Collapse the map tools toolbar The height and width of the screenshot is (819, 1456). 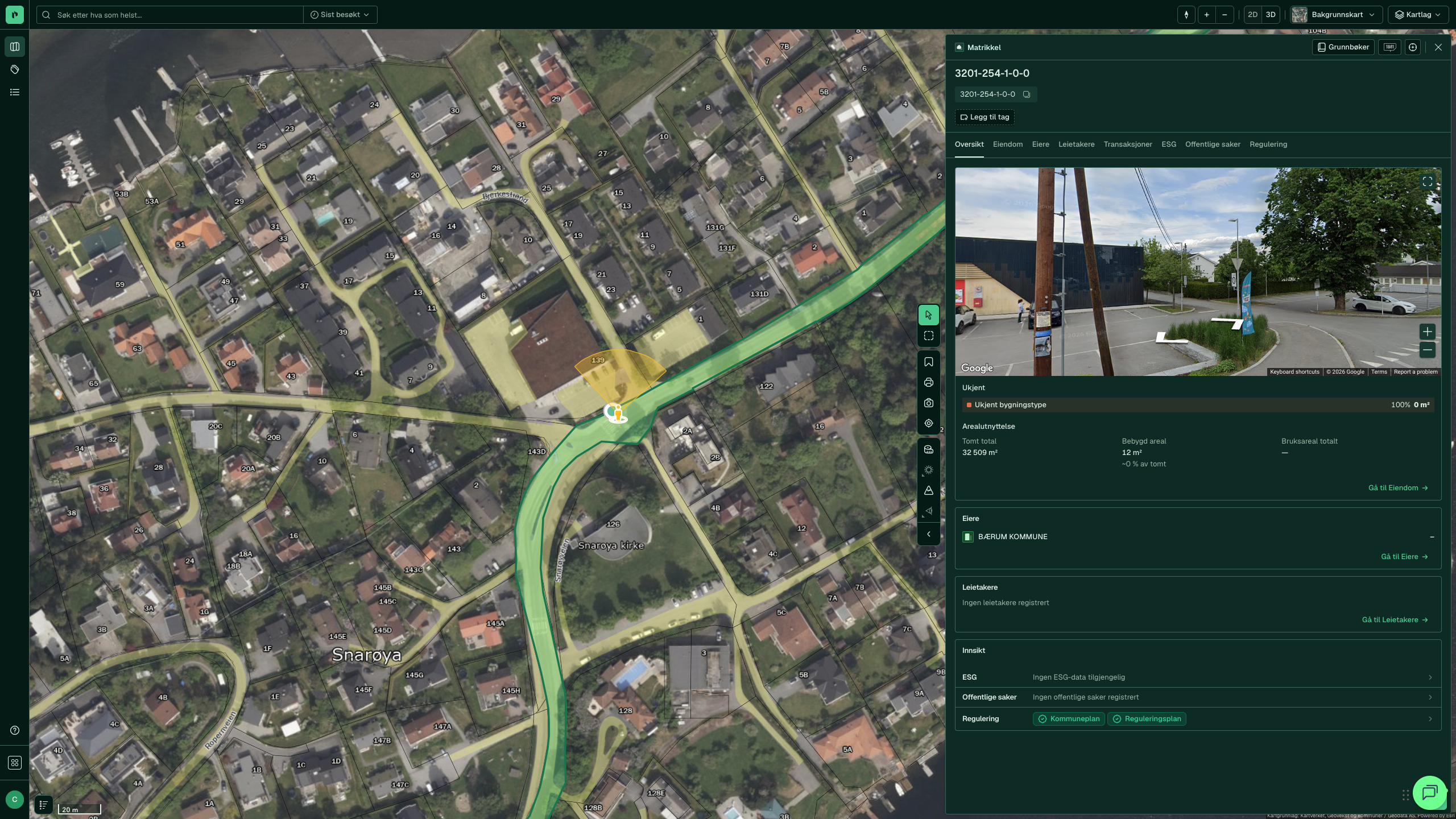[x=928, y=534]
